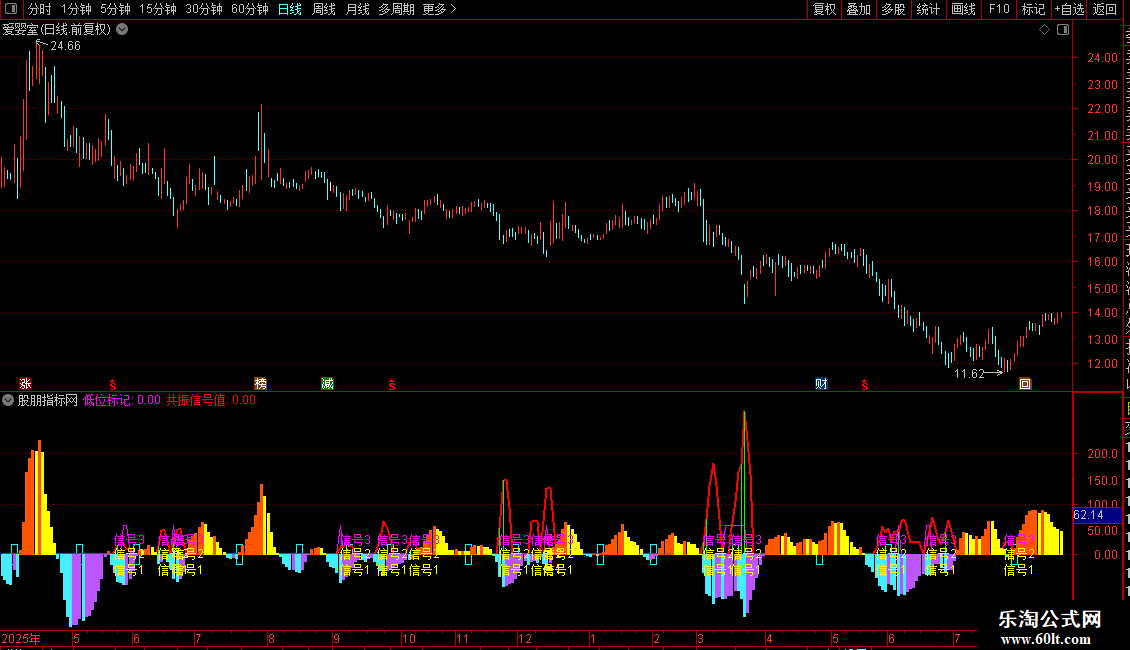
Task: Expand the 更多 periods menu
Action: [440, 9]
